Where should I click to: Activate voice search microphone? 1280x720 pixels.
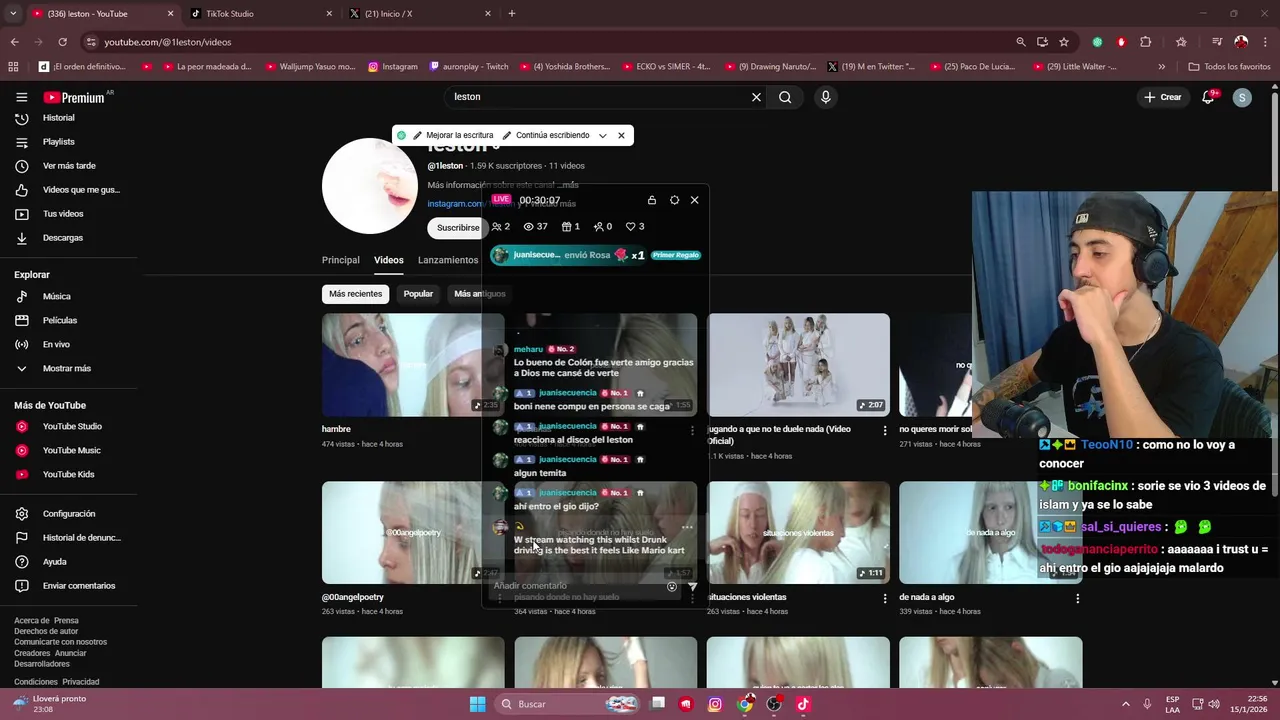825,97
